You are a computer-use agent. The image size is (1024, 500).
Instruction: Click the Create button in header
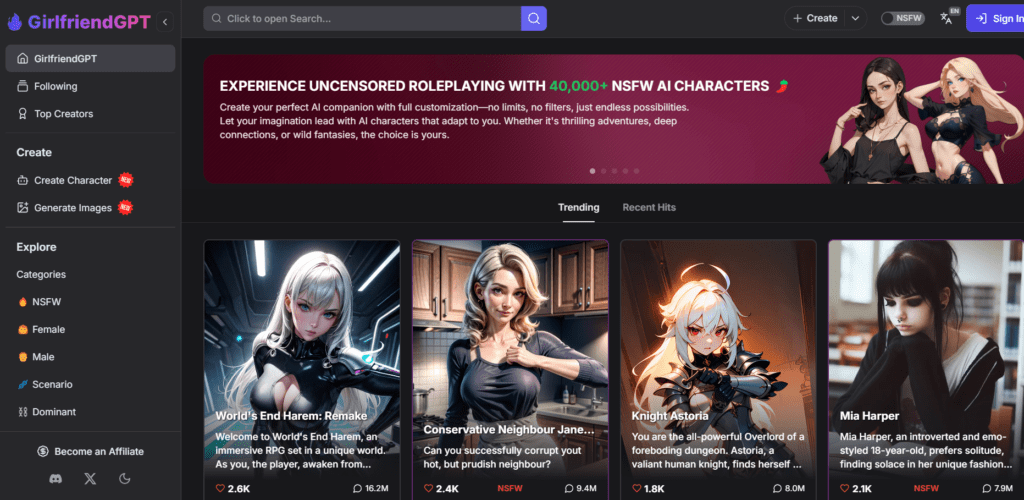tap(814, 18)
